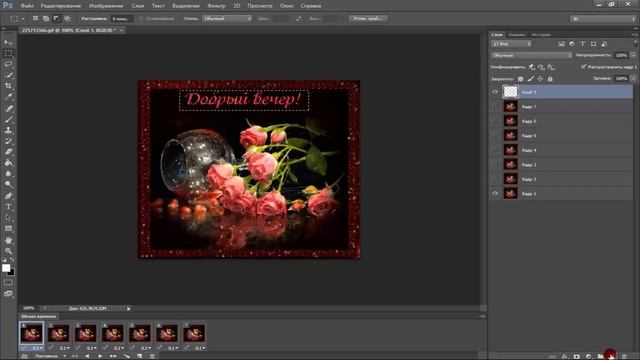Toggle the Quick Mask mode button
This screenshot has height=360, width=640.
8,282
